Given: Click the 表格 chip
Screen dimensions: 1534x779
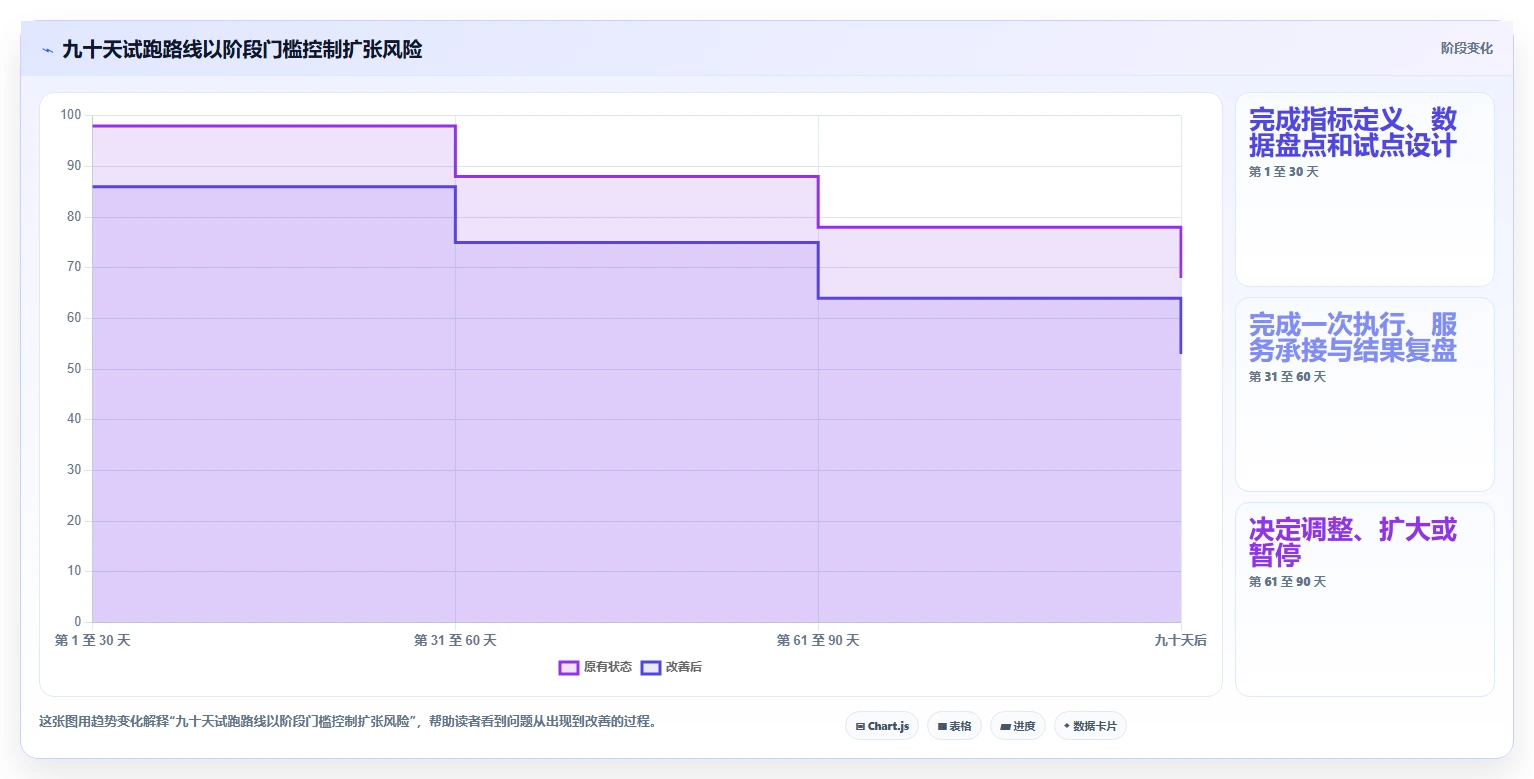Looking at the screenshot, I should pyautogui.click(x=954, y=726).
